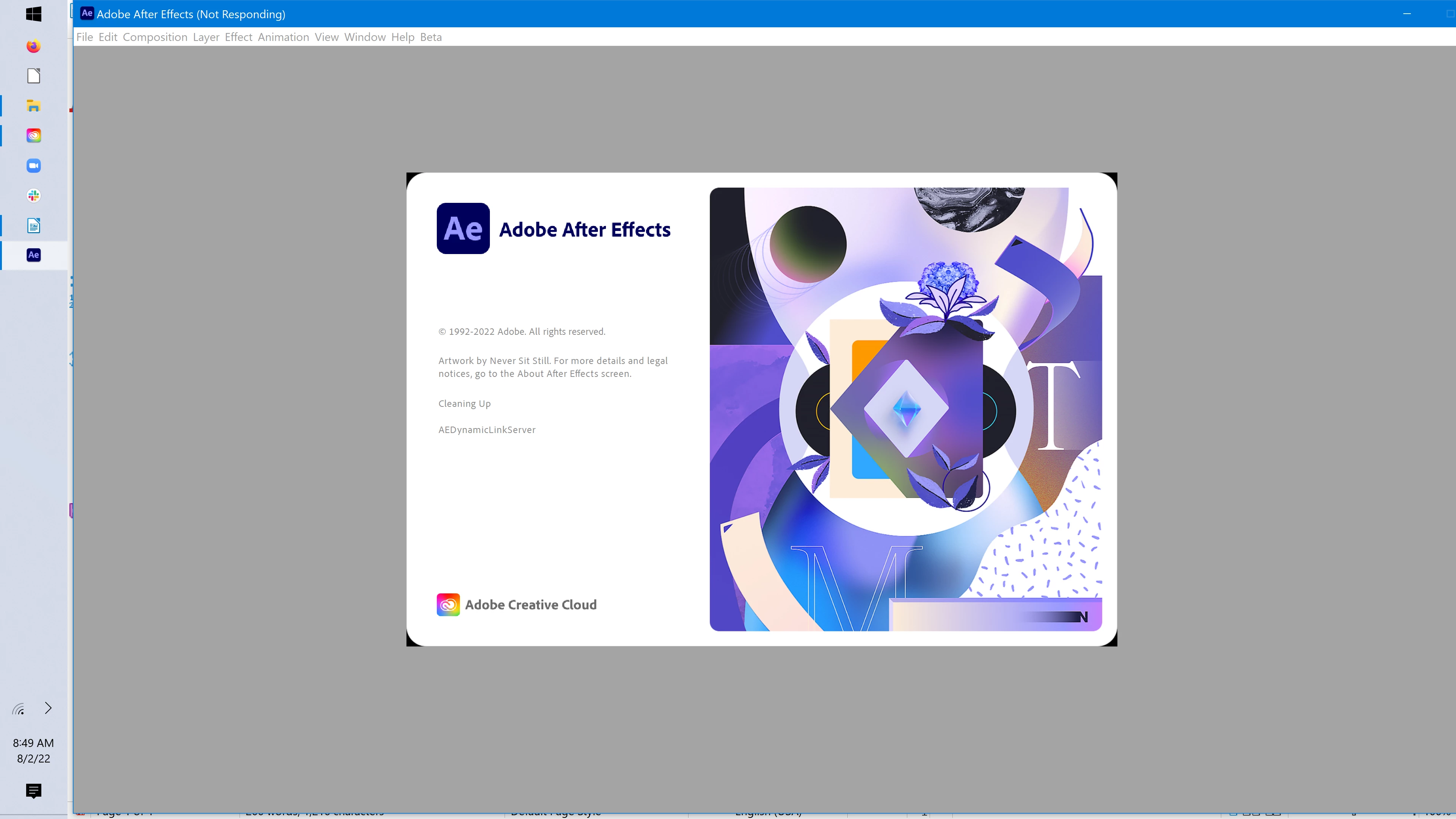
Task: Launch Firefox from the taskbar
Action: click(33, 46)
